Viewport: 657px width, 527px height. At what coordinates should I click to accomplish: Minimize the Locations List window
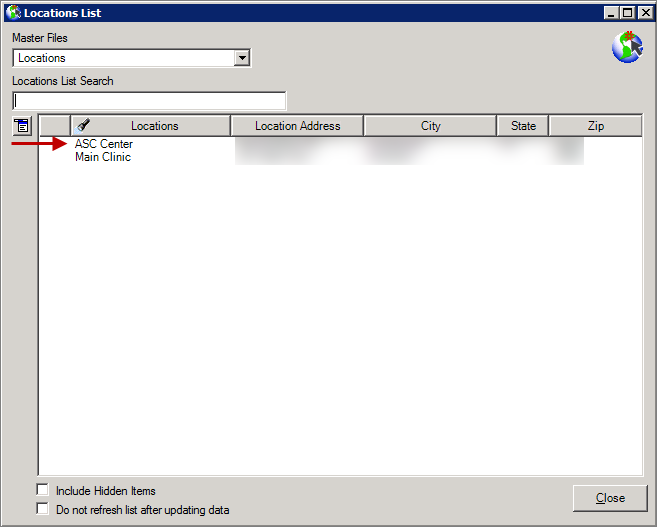click(x=611, y=13)
